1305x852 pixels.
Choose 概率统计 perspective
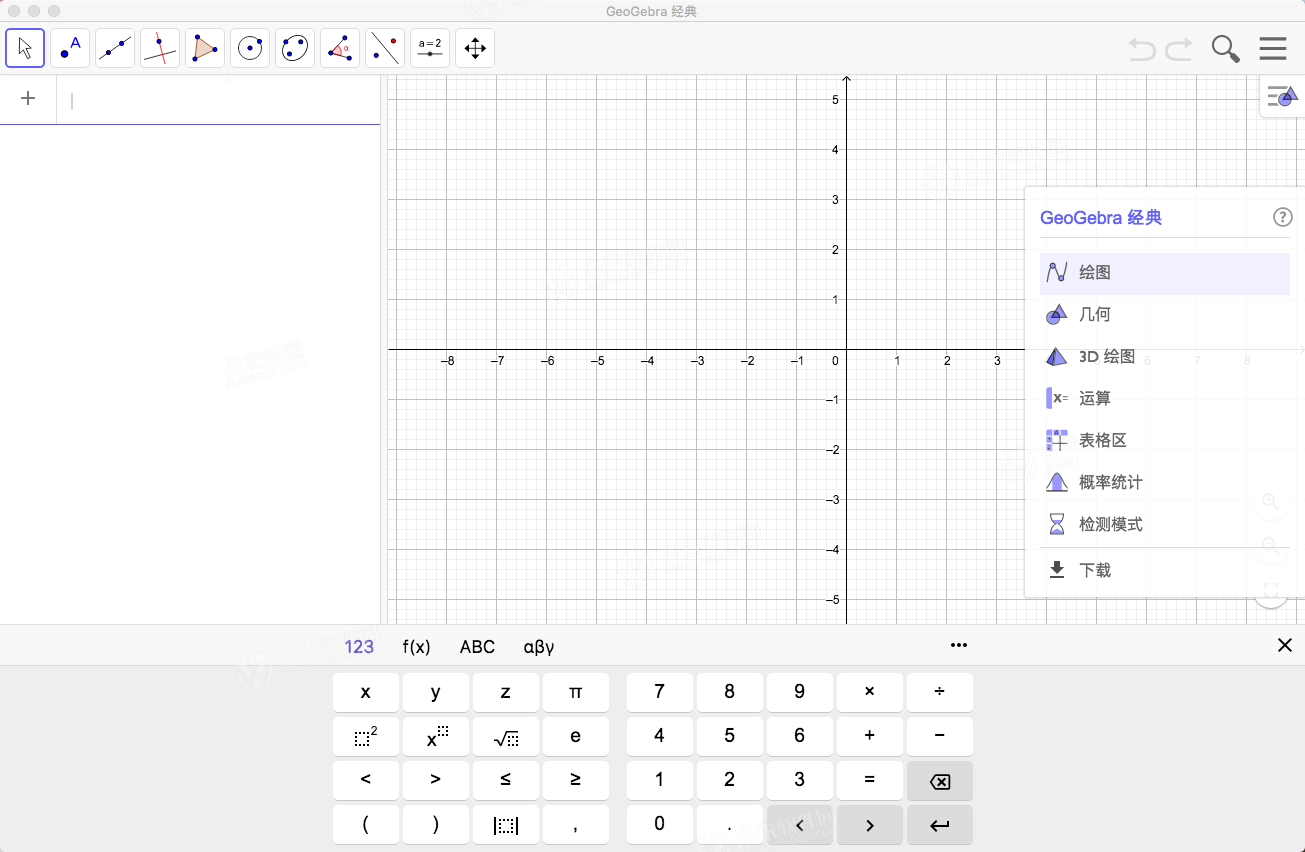click(x=1165, y=483)
